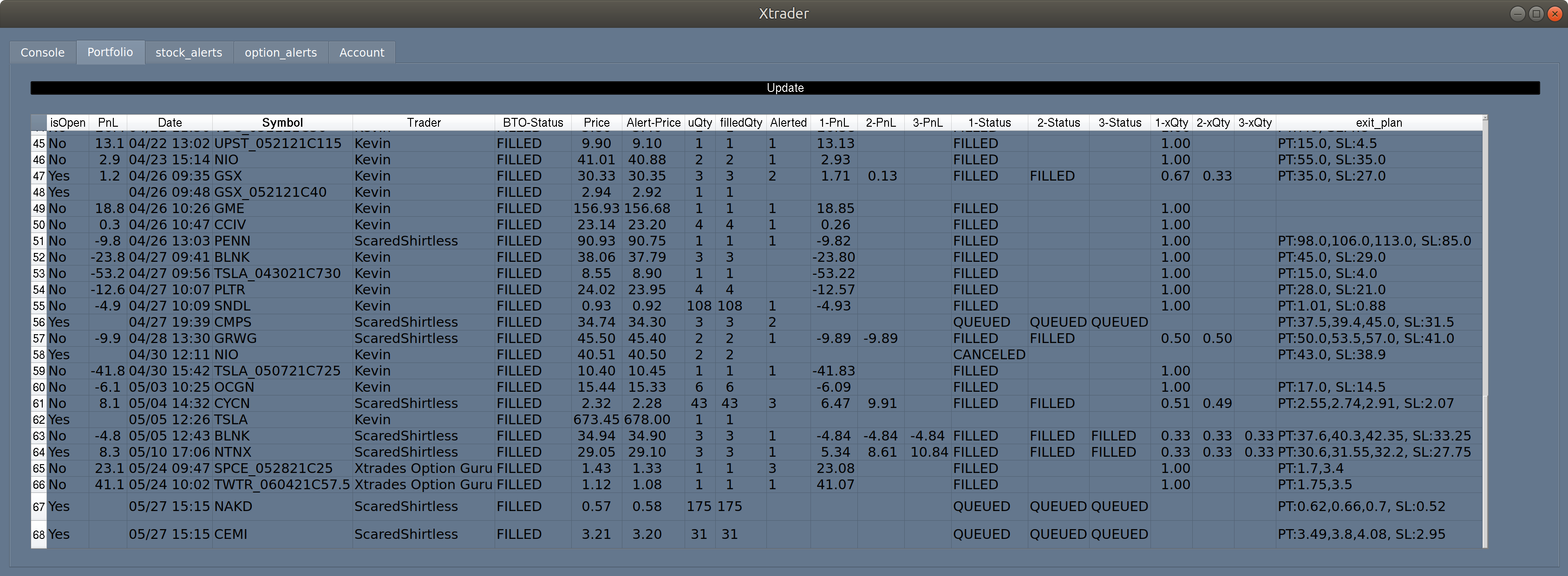This screenshot has height=576, width=1568.
Task: Click the BTO-Status column header
Action: tap(533, 122)
